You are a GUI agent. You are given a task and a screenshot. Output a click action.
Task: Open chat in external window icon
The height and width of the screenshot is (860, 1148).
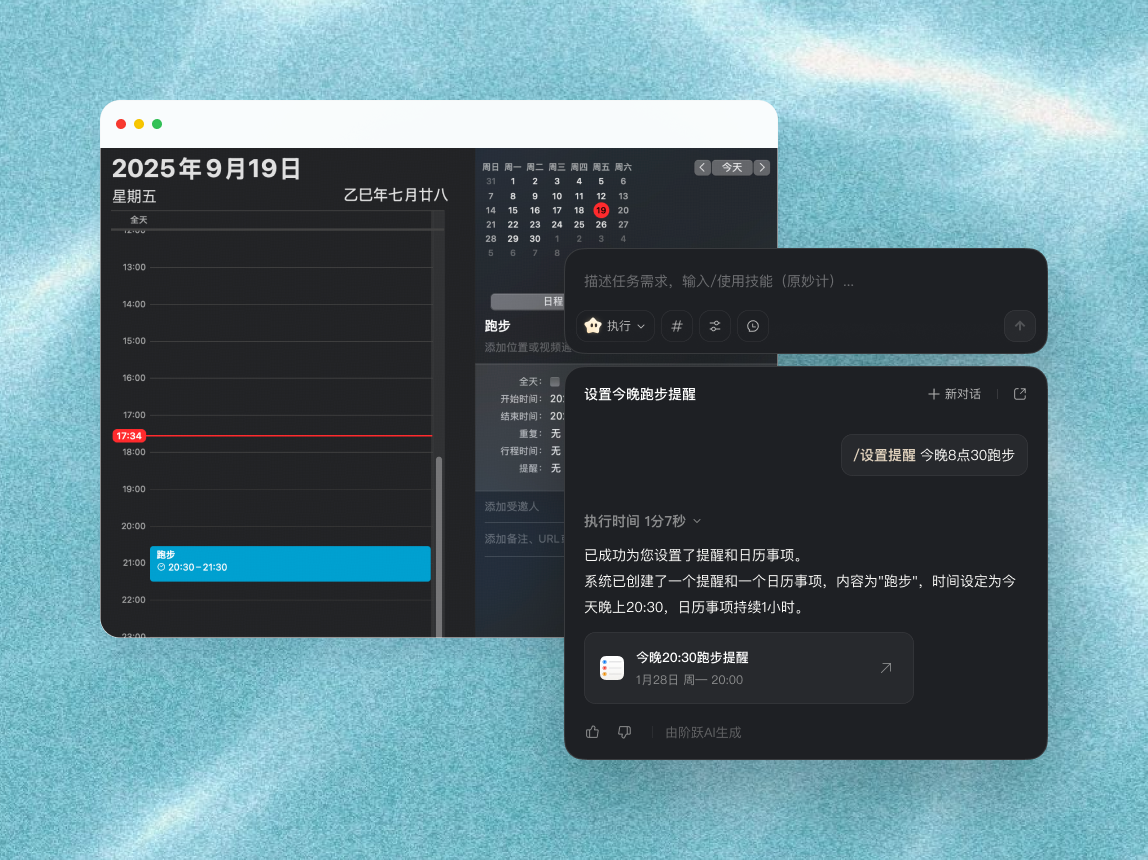point(1019,394)
